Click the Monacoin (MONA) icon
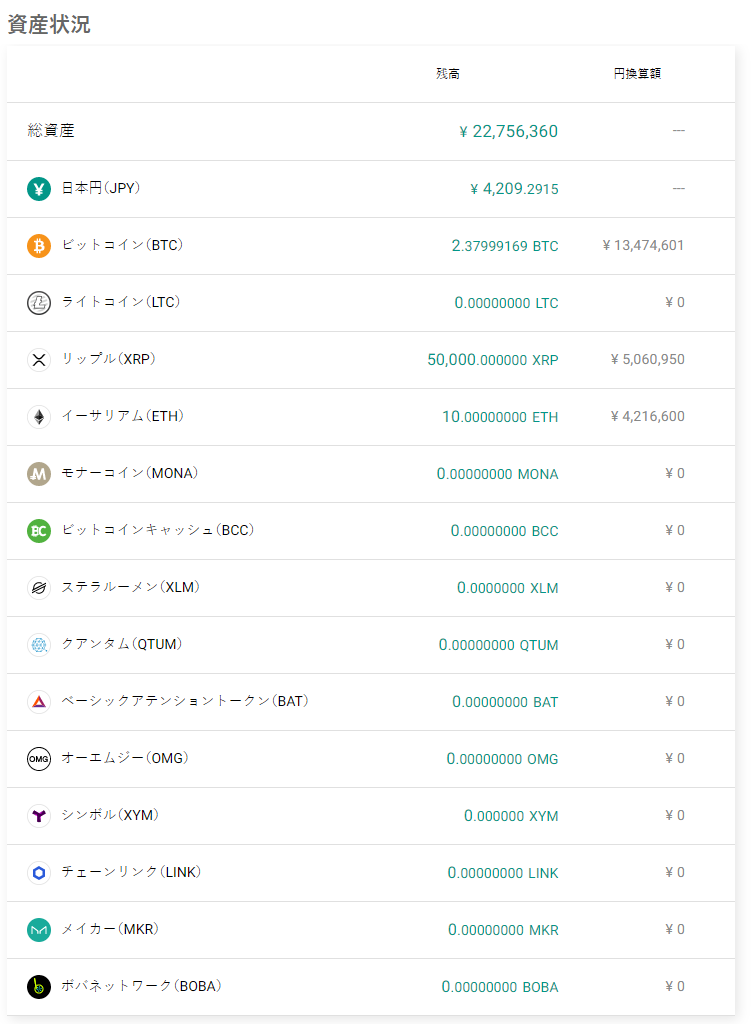This screenshot has height=1024, width=753. tap(39, 474)
